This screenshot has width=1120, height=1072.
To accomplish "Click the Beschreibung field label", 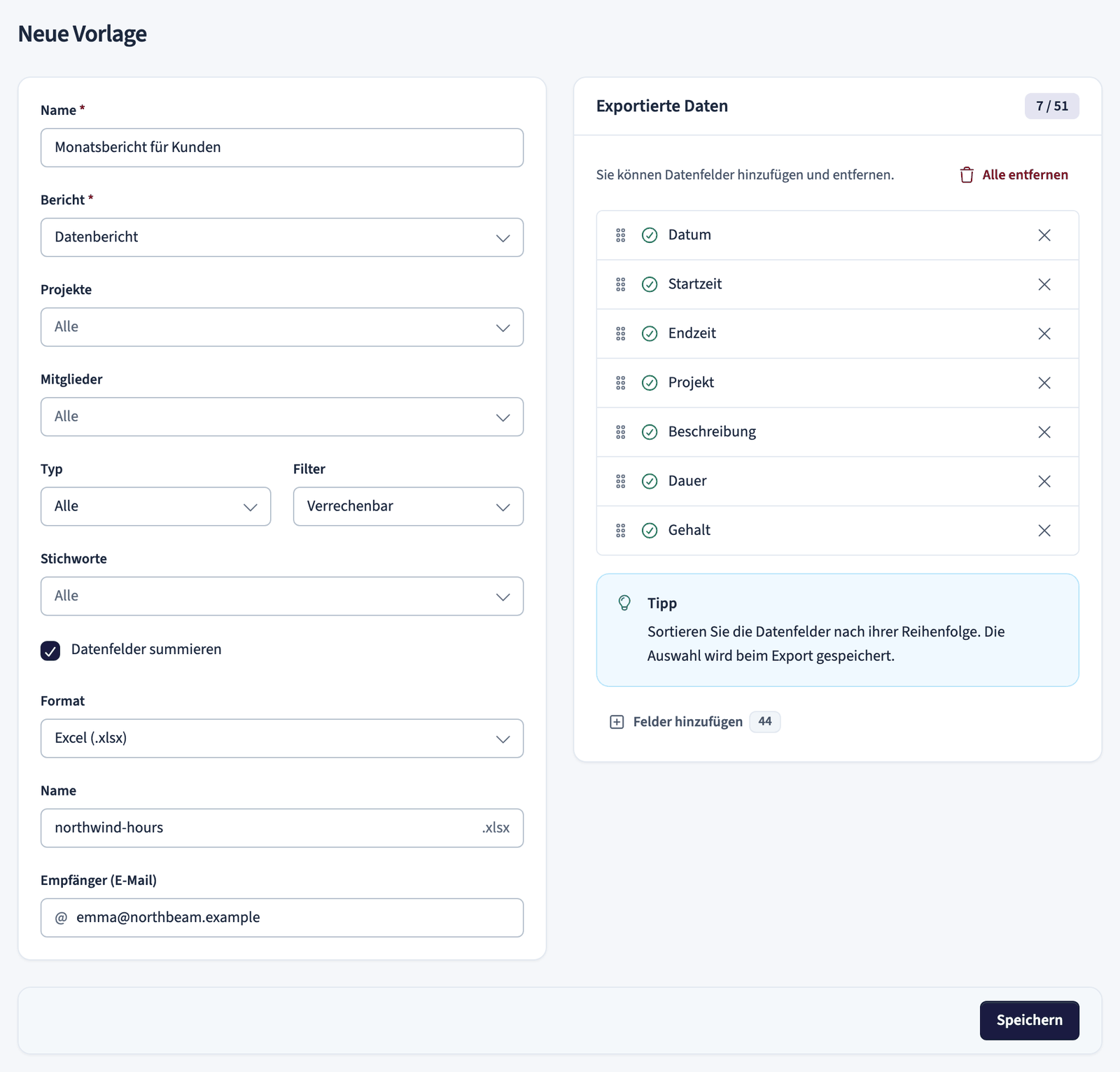I will tap(712, 432).
